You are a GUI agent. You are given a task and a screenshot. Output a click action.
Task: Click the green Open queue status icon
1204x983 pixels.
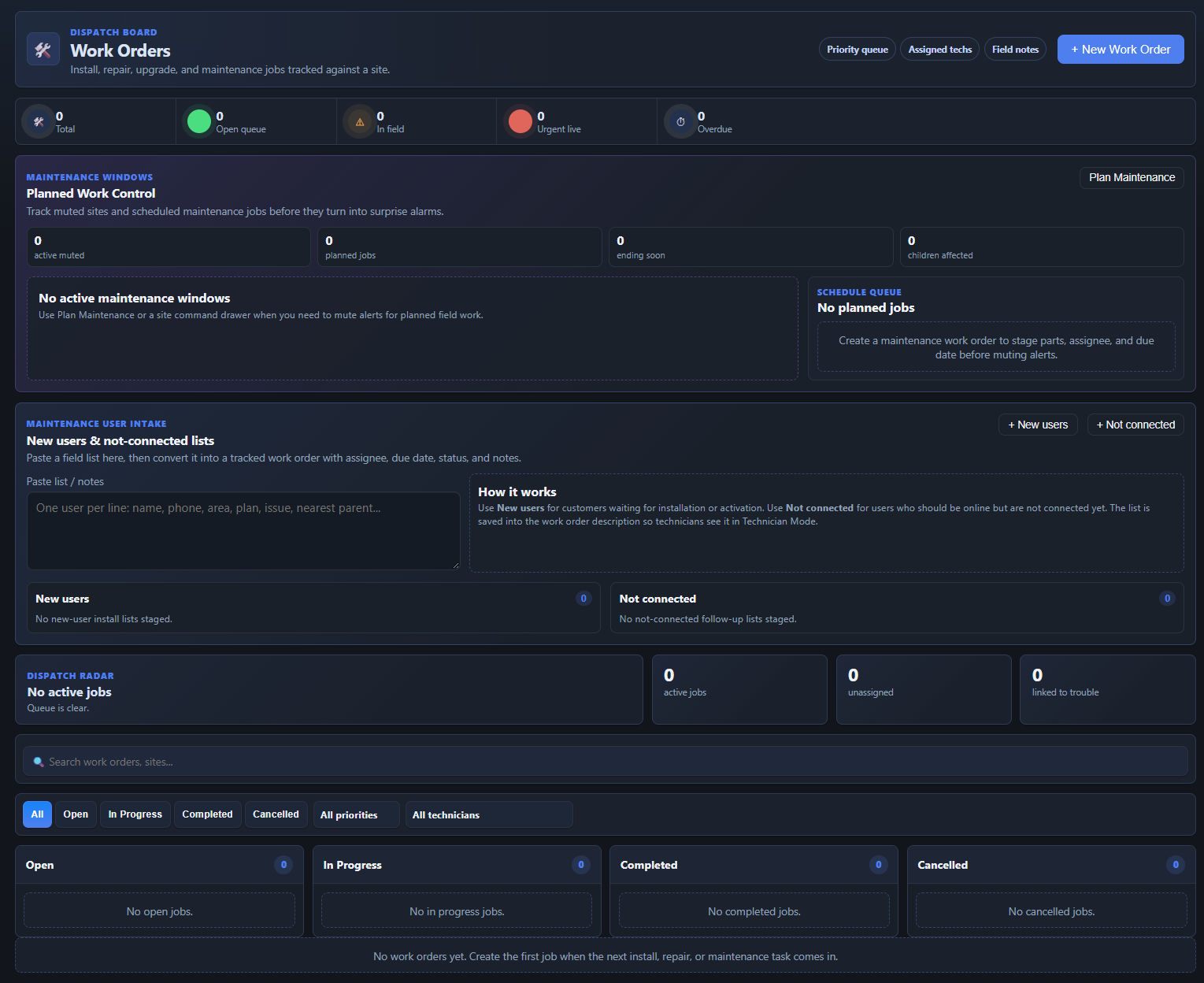(198, 121)
